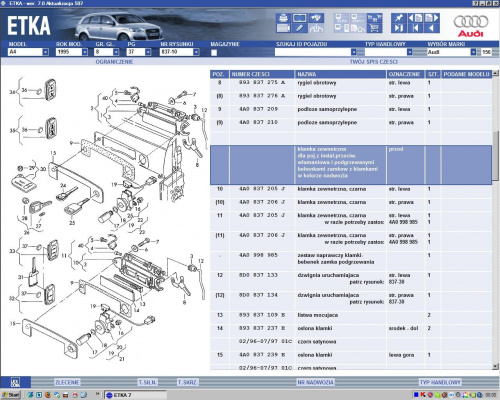500x400 pixels.
Task: Click the greyed documents copy icon
Action: [358, 28]
